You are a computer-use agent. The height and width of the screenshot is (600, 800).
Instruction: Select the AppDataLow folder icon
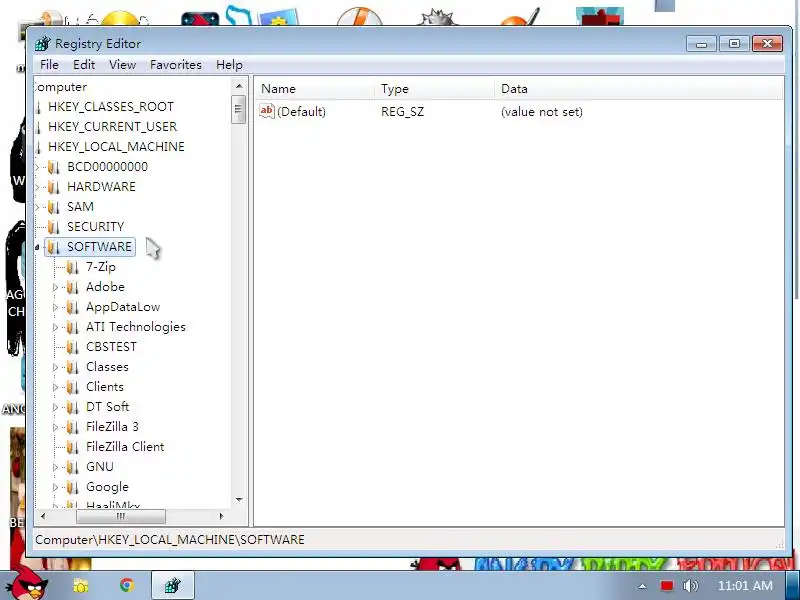[72, 307]
